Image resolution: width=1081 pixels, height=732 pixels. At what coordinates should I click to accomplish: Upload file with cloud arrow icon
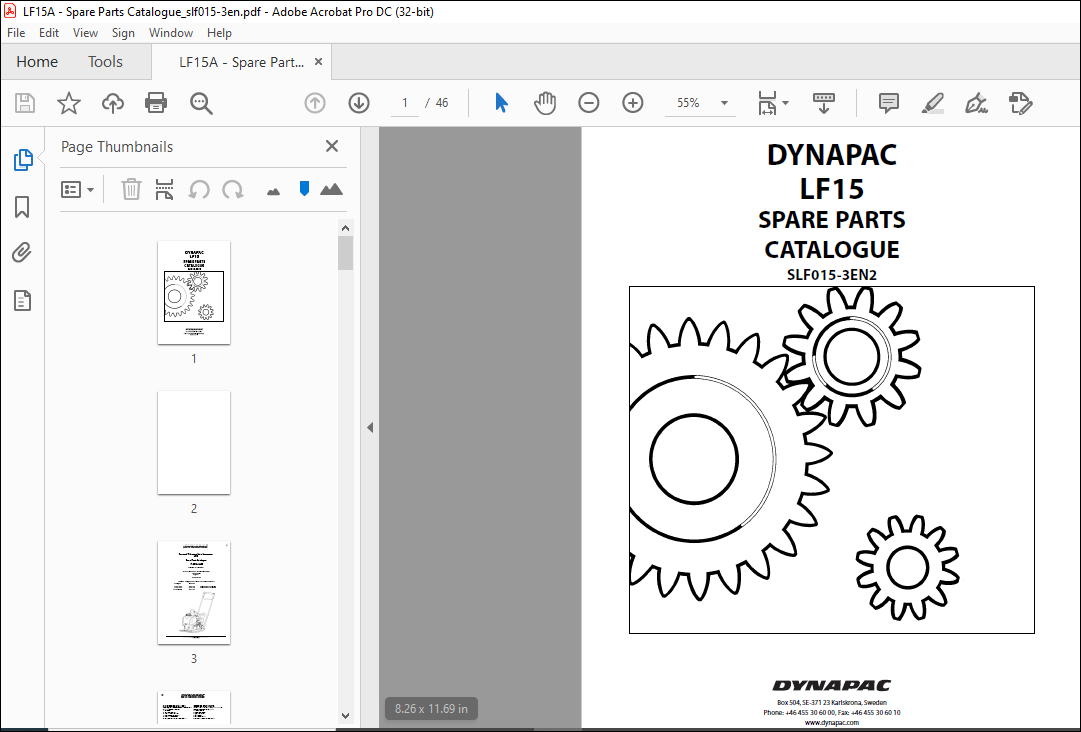pyautogui.click(x=112, y=103)
